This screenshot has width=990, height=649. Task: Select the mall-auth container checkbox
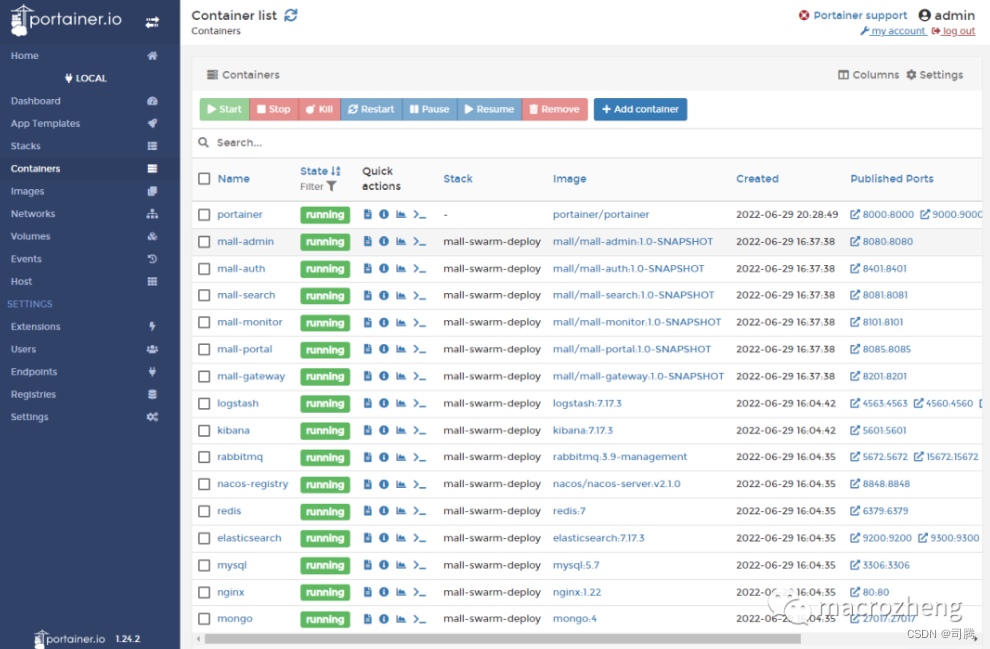click(201, 268)
